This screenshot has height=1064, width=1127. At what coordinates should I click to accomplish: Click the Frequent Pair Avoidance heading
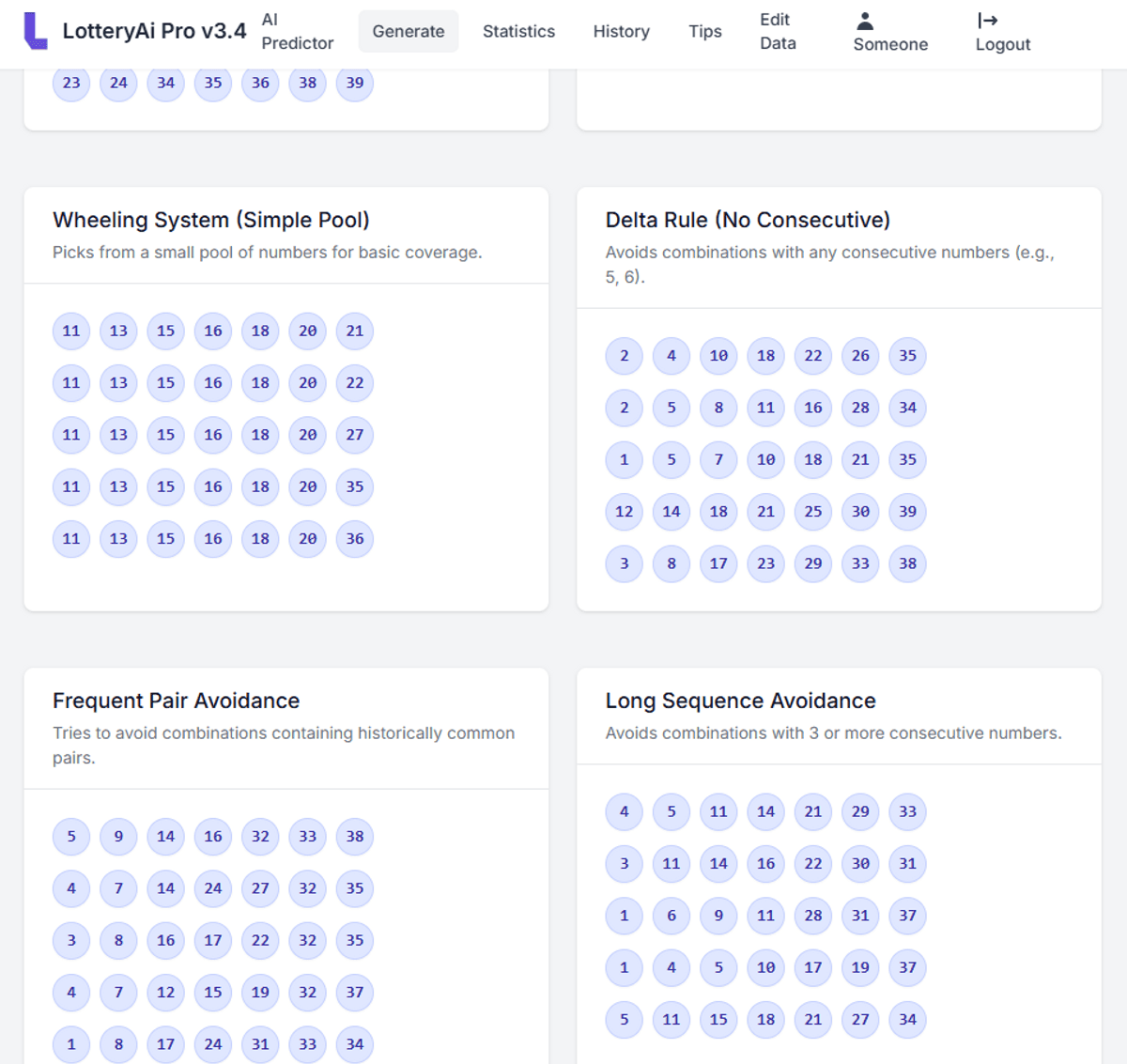tap(176, 701)
